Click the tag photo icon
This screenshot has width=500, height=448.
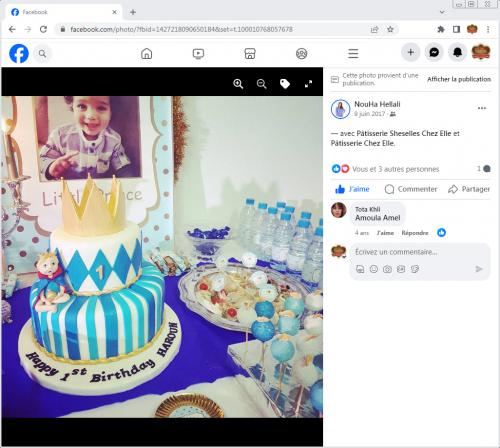click(x=285, y=84)
